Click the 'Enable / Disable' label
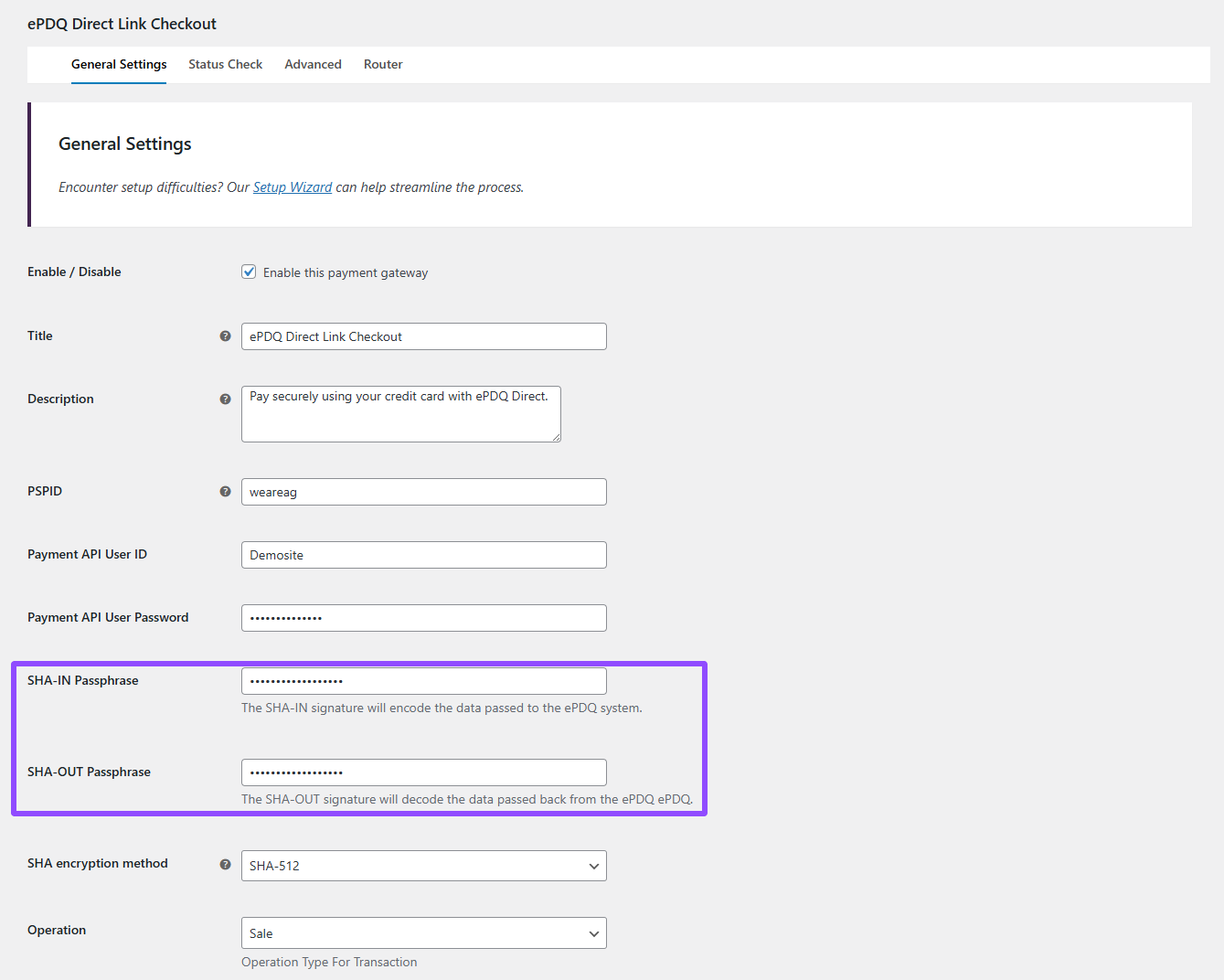 pyautogui.click(x=74, y=272)
